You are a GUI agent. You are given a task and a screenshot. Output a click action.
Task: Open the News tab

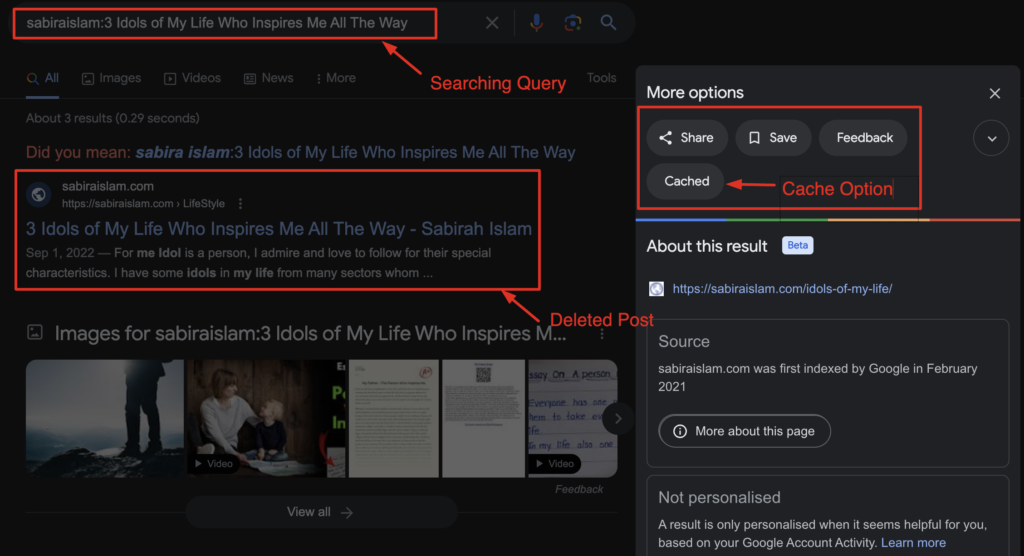pos(268,78)
